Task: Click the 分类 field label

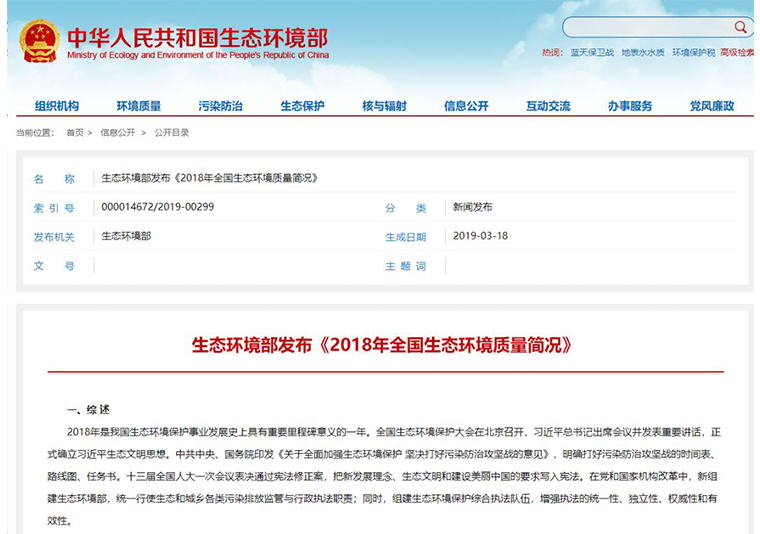Action: pyautogui.click(x=406, y=208)
